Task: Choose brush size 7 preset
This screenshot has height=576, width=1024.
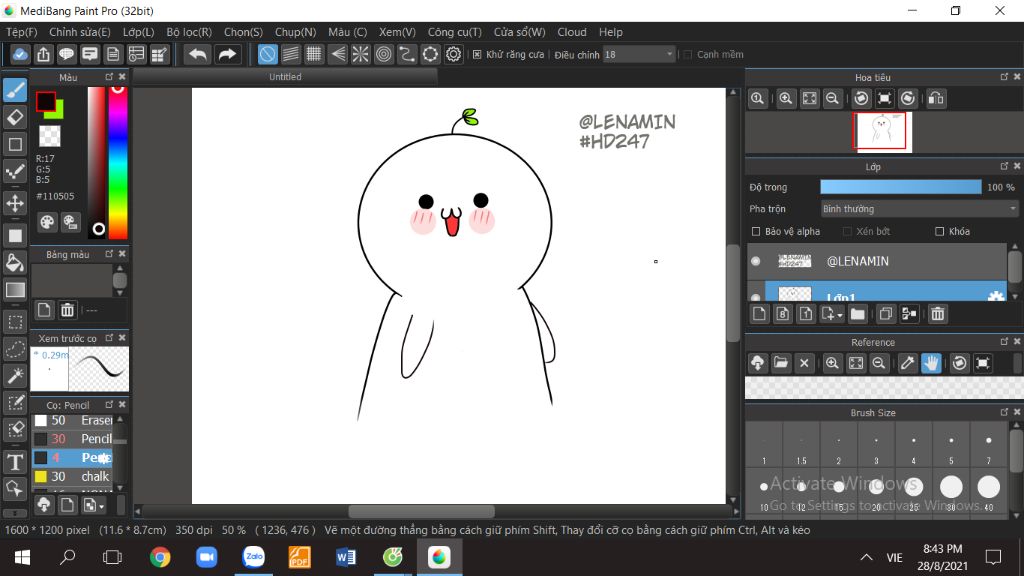Action: [x=989, y=446]
